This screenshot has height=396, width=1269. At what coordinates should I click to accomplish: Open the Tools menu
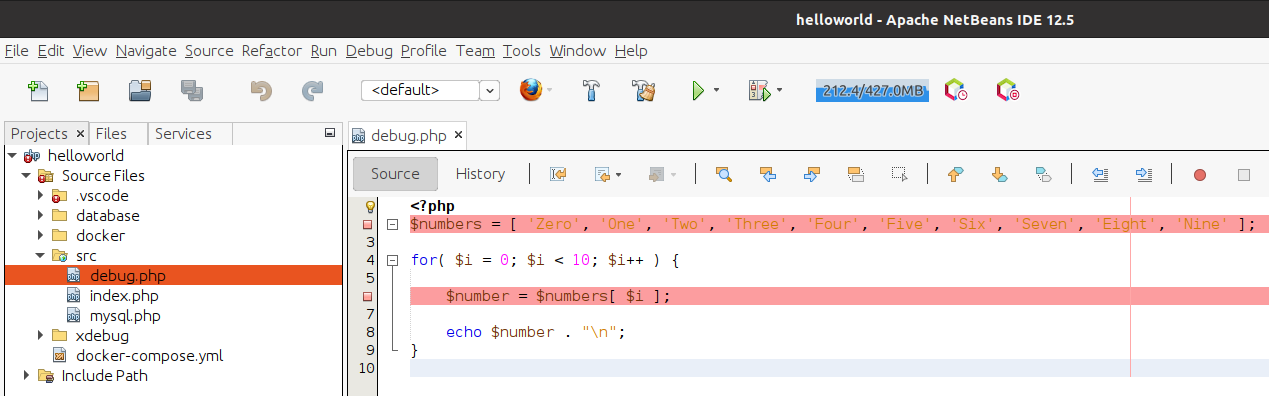pos(522,50)
